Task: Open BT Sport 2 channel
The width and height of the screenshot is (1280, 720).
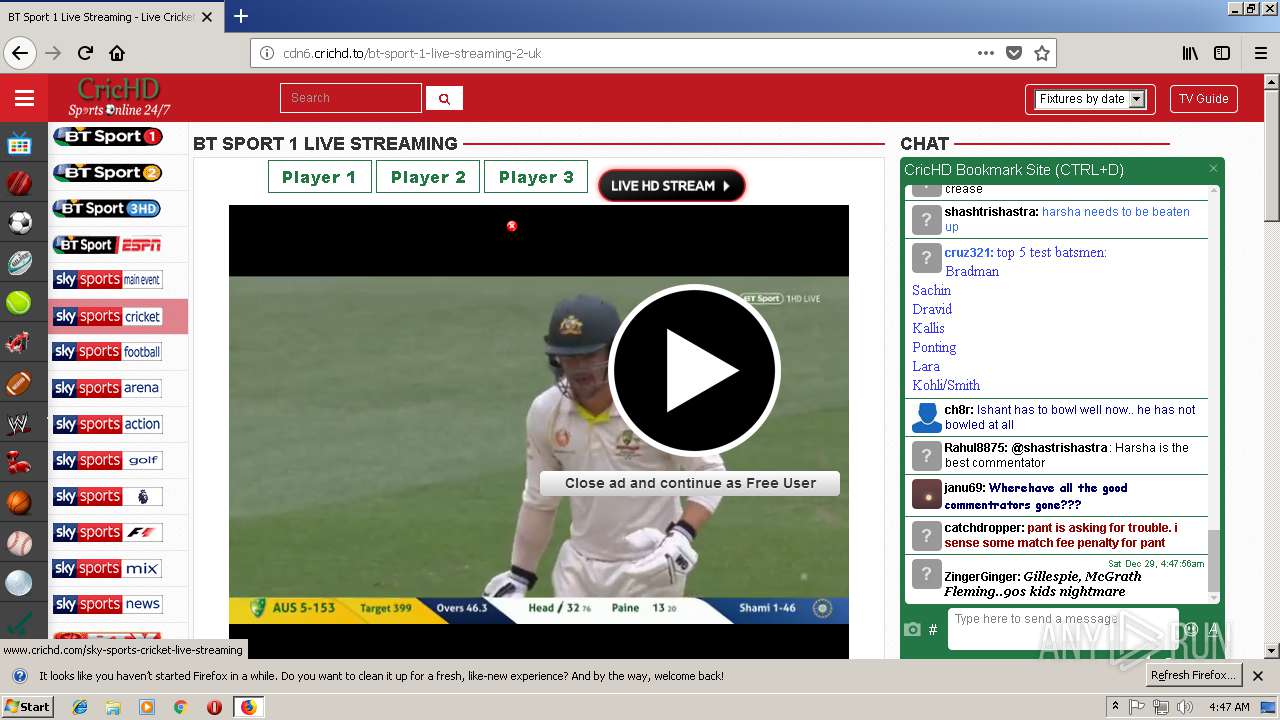Action: tap(107, 173)
